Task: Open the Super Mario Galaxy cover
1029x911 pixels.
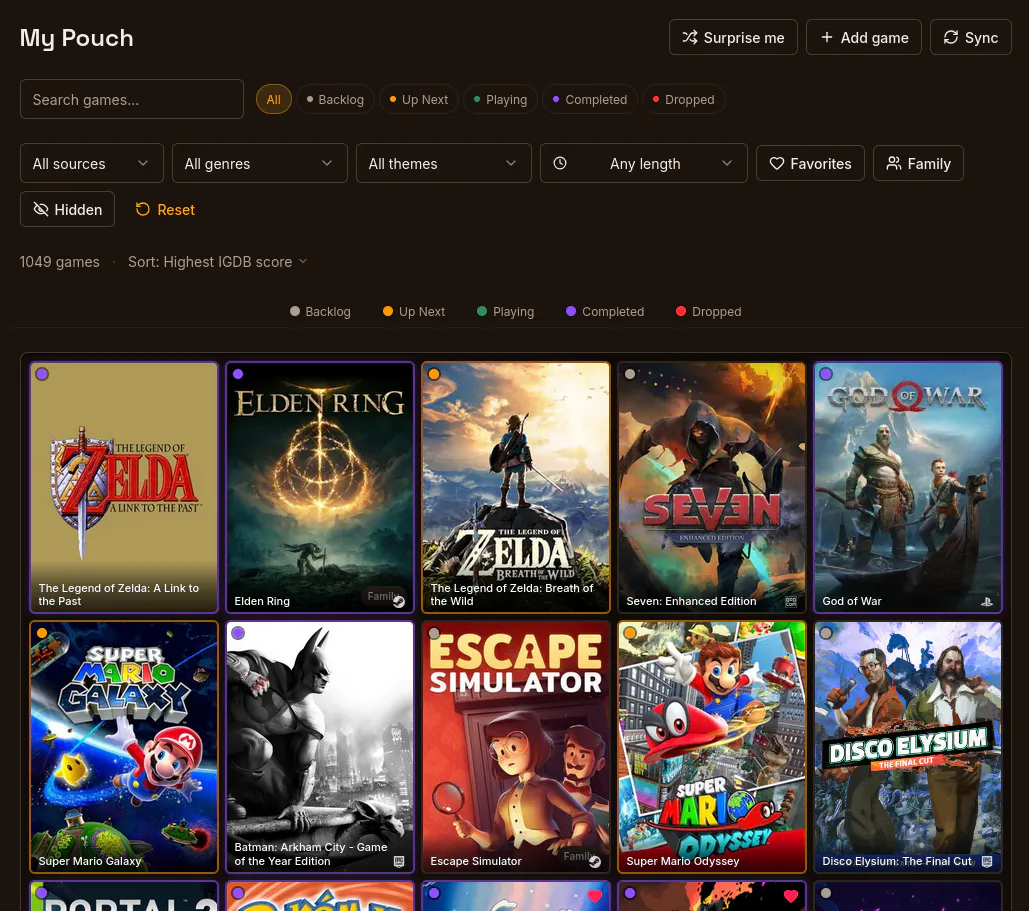Action: click(x=124, y=747)
